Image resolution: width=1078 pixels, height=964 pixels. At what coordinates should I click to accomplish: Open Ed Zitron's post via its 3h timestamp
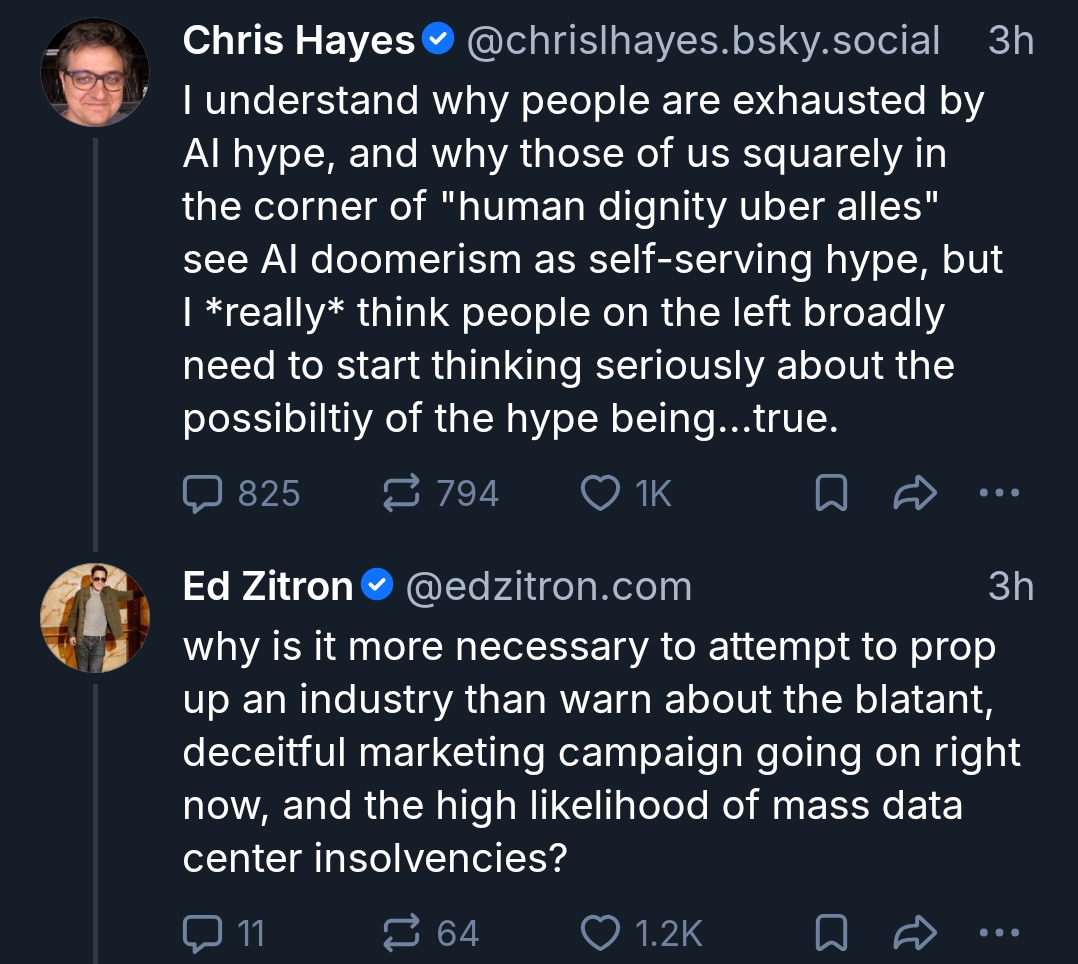(1010, 587)
